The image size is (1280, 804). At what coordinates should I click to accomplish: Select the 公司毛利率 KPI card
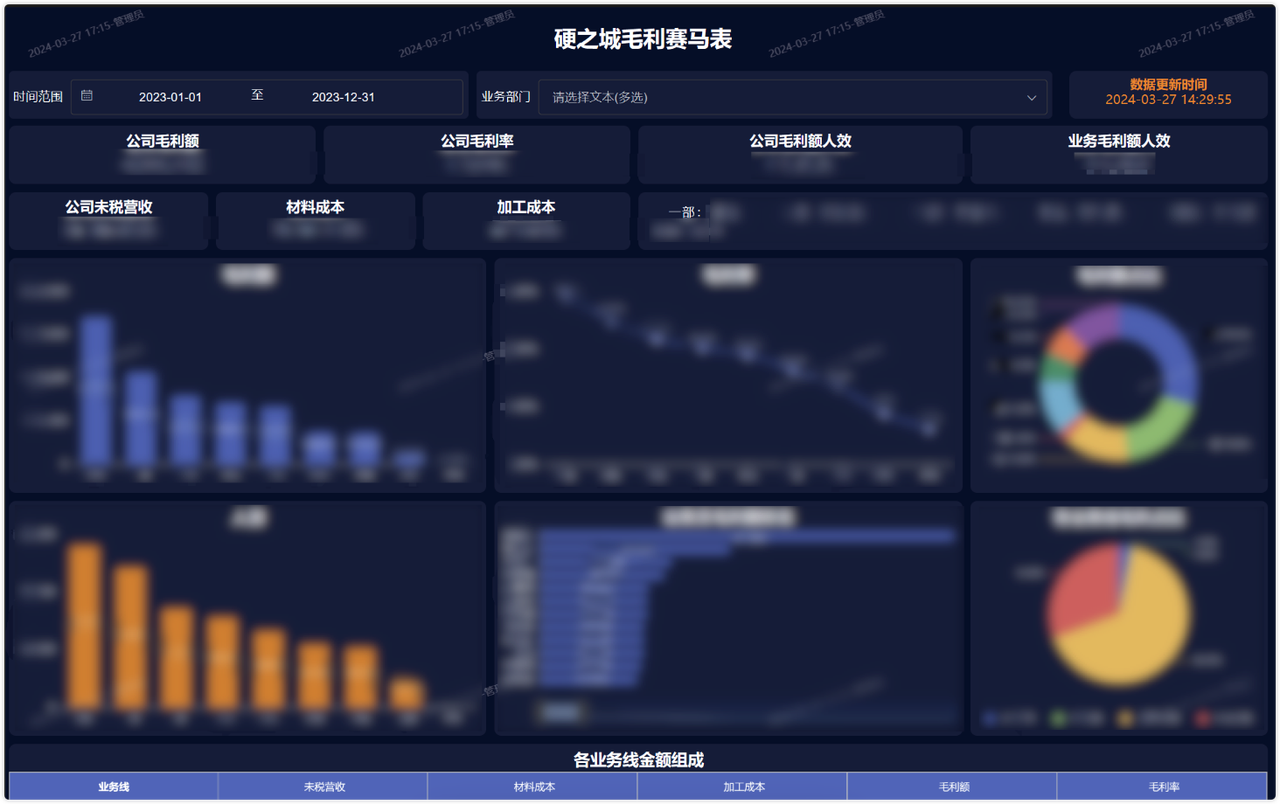coord(477,154)
